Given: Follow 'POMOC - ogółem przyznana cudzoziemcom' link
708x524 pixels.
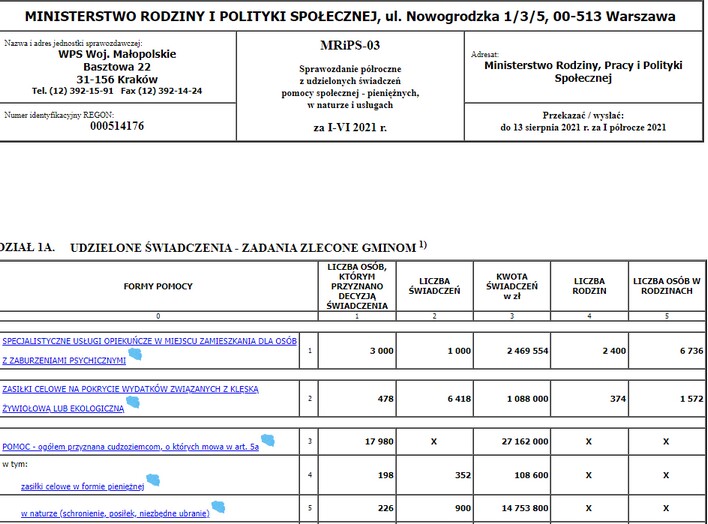Looking at the screenshot, I should pos(130,445).
